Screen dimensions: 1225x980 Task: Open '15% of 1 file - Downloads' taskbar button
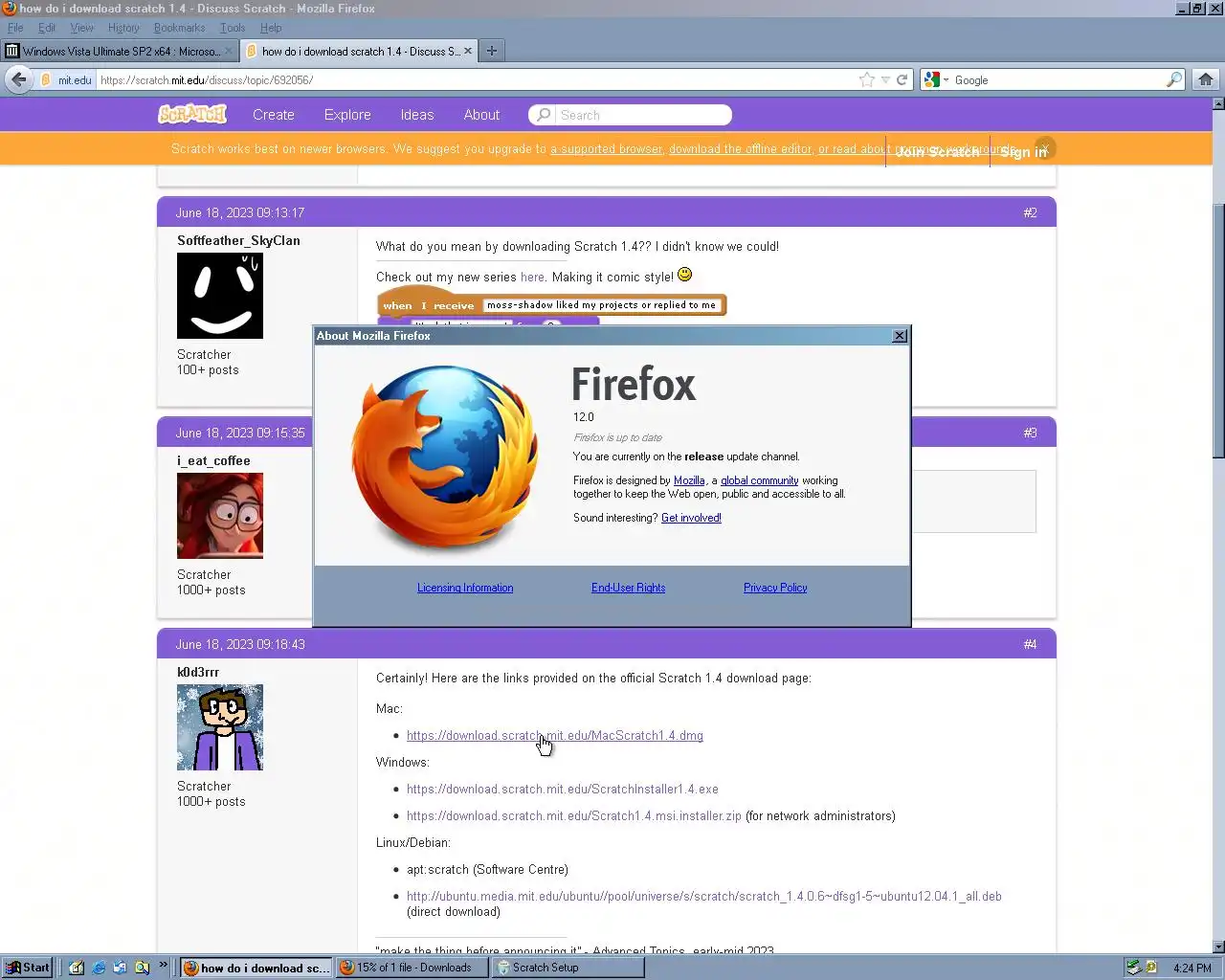tap(412, 968)
